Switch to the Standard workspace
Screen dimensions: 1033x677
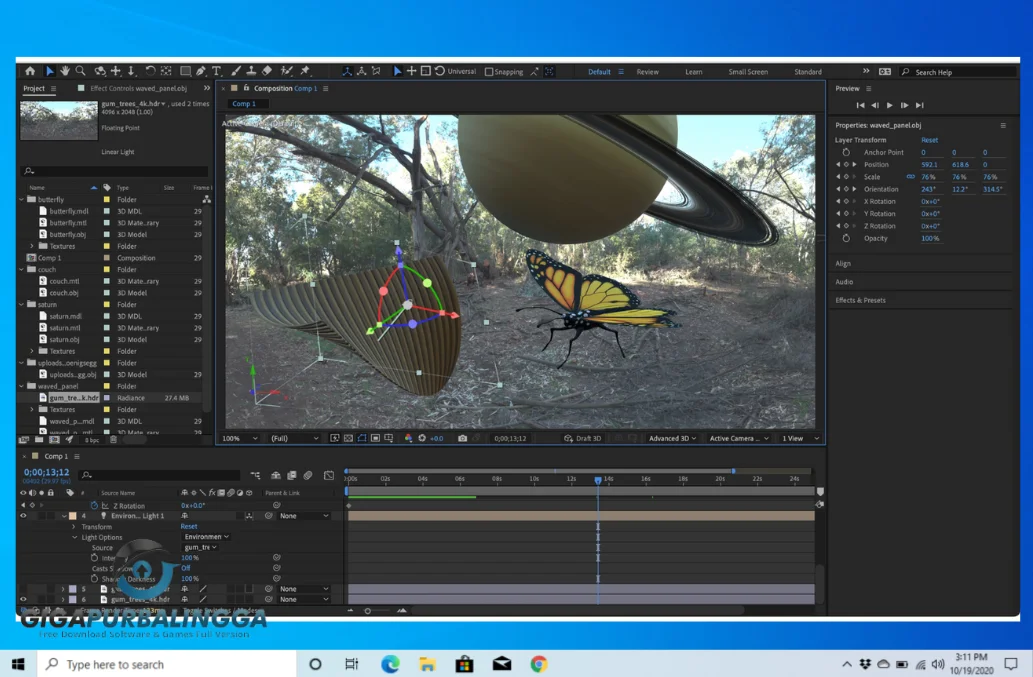(x=808, y=72)
